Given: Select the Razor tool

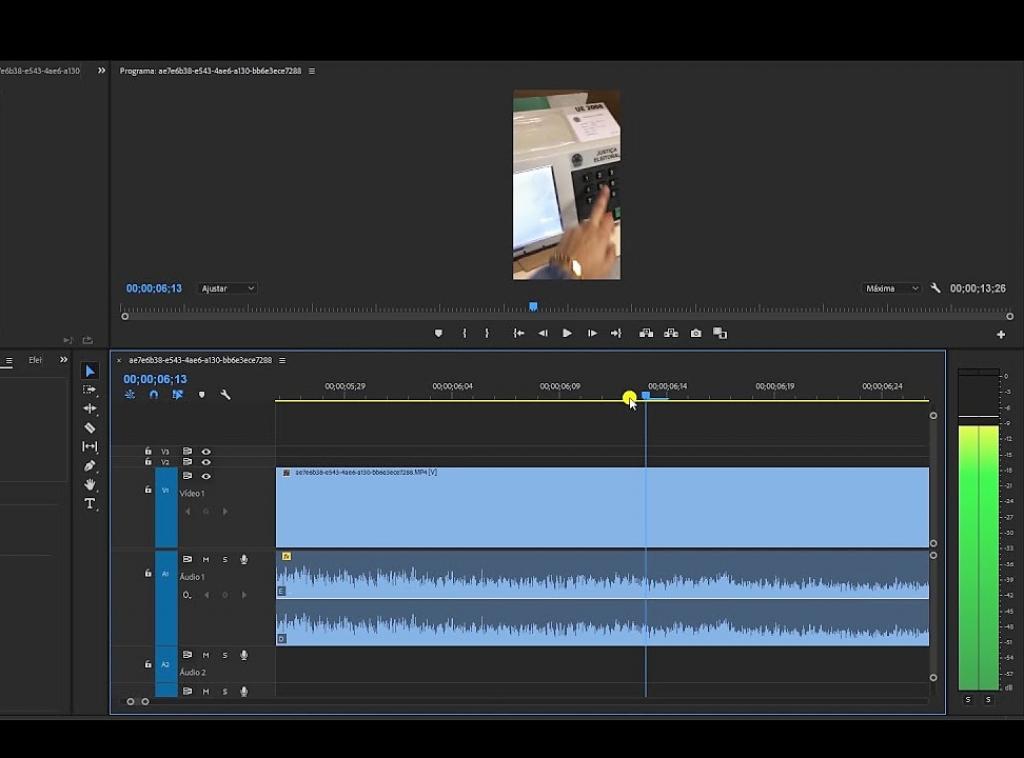Looking at the screenshot, I should pyautogui.click(x=90, y=428).
